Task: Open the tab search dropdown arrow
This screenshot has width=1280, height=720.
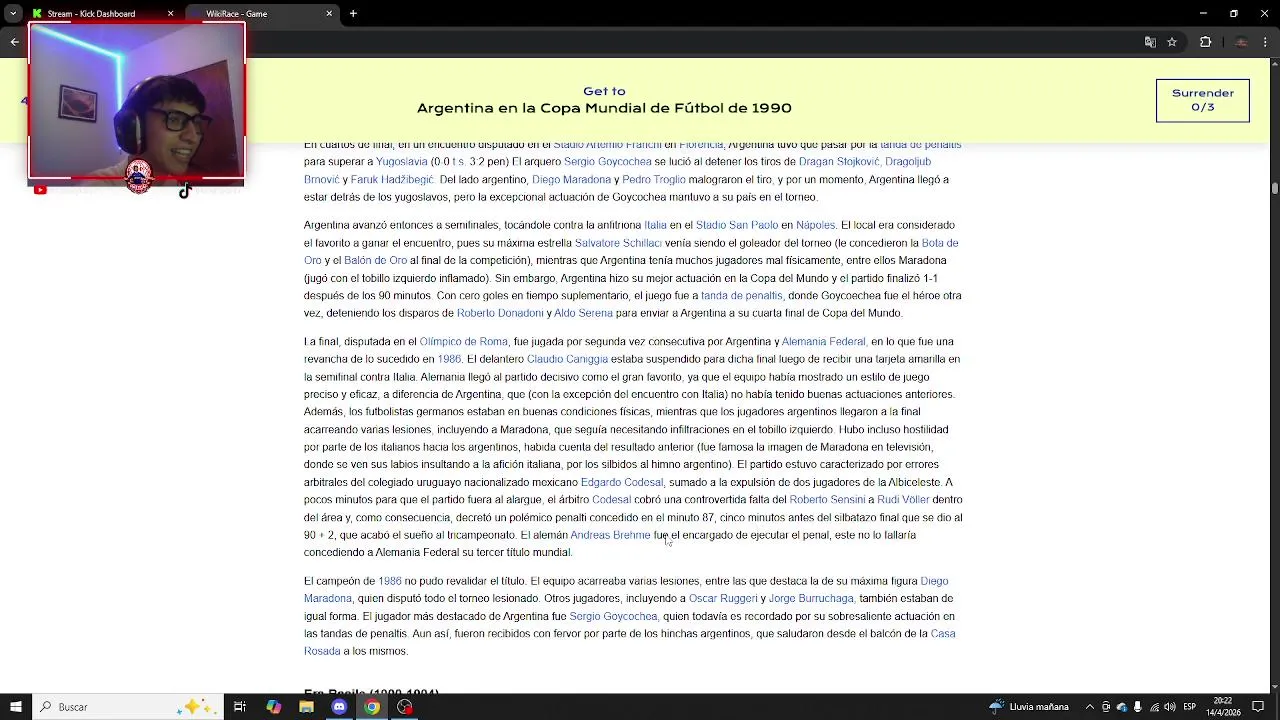Action: 13,14
